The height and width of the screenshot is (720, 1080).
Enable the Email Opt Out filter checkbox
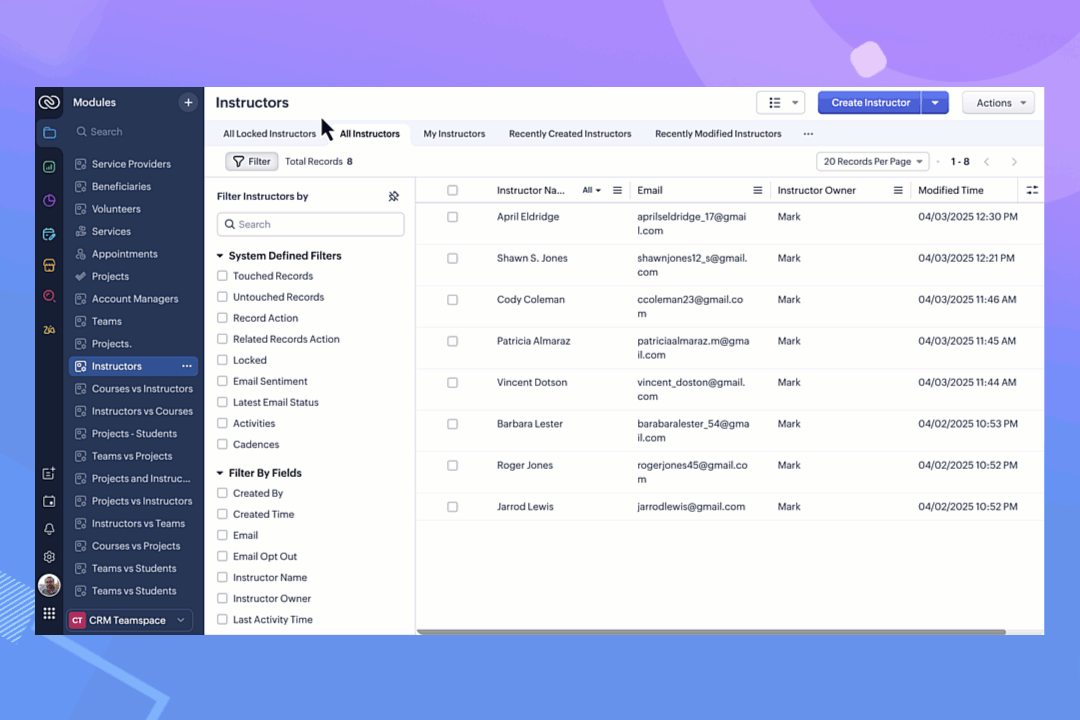click(223, 557)
